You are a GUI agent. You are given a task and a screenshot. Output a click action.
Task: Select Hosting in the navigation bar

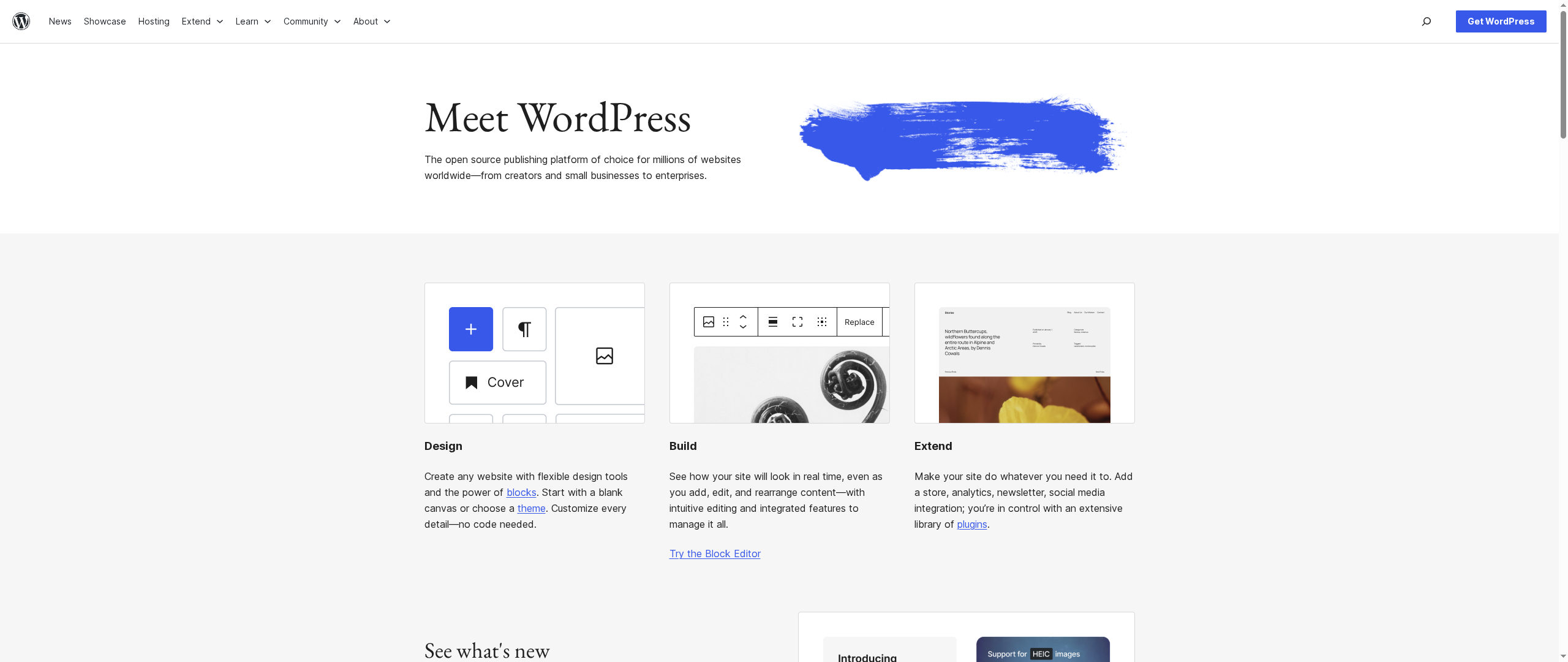(x=154, y=21)
